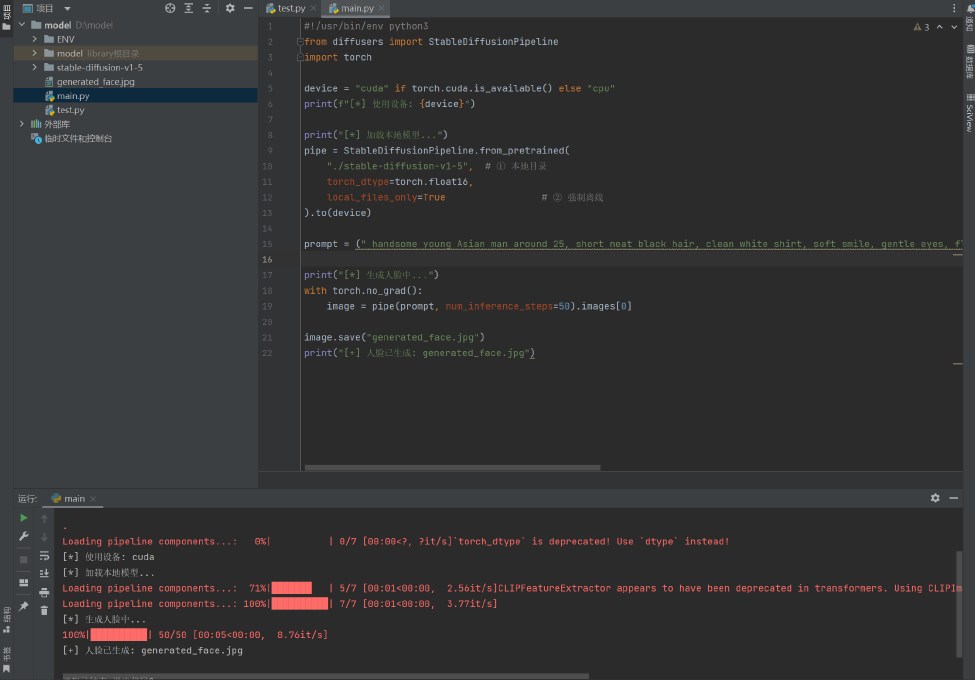Collapse the model D:\model root node
Screen dimensions: 975x680
[x=22, y=25]
